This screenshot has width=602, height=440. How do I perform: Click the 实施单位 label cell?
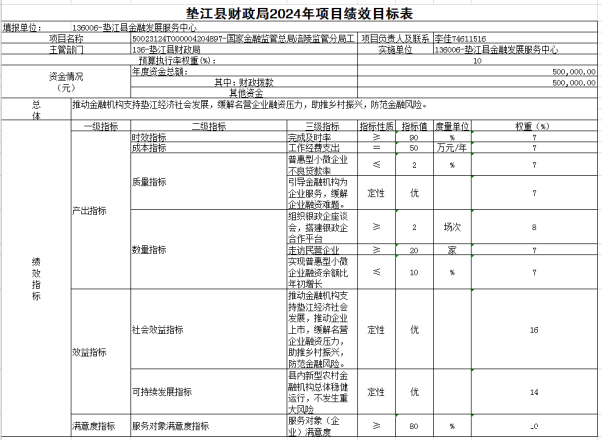(x=396, y=48)
